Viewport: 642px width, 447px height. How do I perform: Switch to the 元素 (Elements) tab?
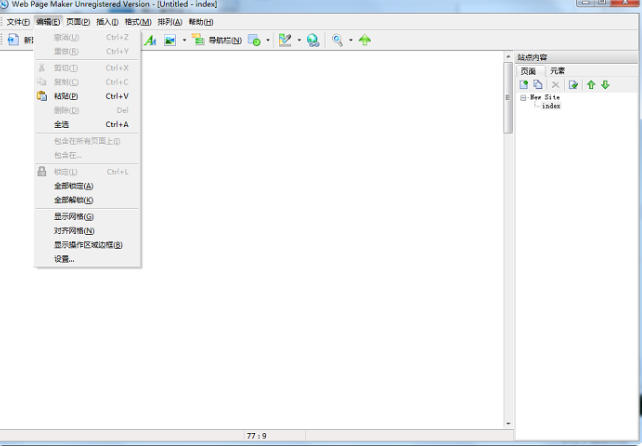[557, 71]
